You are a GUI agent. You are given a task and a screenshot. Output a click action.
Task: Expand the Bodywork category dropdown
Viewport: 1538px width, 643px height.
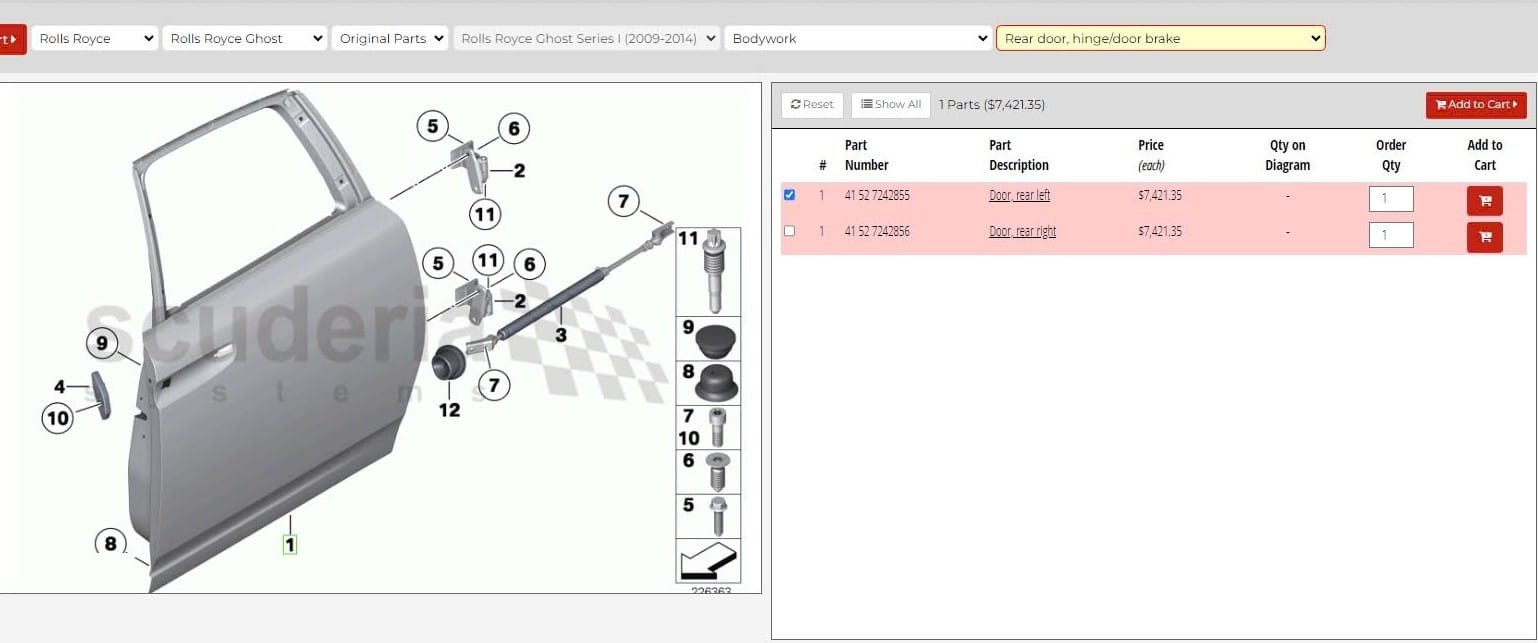click(x=858, y=38)
